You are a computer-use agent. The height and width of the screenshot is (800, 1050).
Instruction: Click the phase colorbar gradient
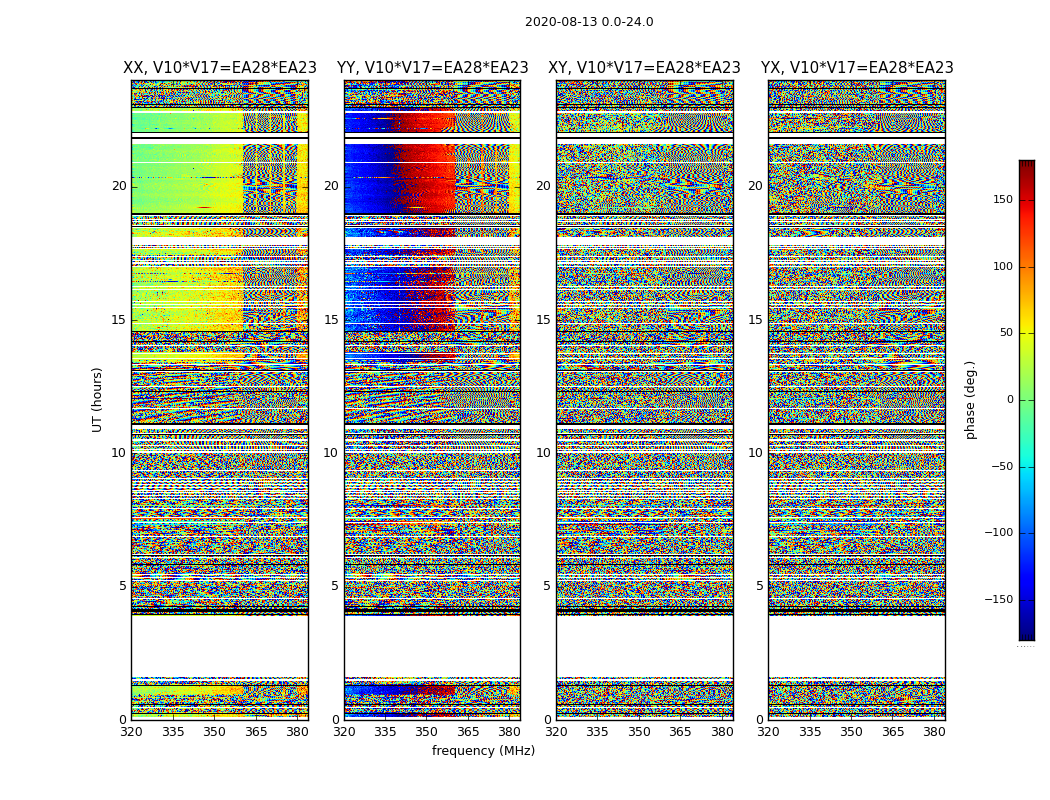tap(1026, 400)
